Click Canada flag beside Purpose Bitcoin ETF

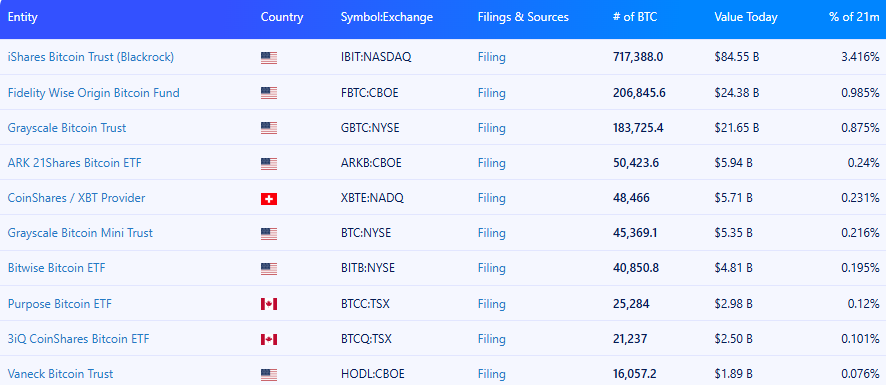click(269, 304)
